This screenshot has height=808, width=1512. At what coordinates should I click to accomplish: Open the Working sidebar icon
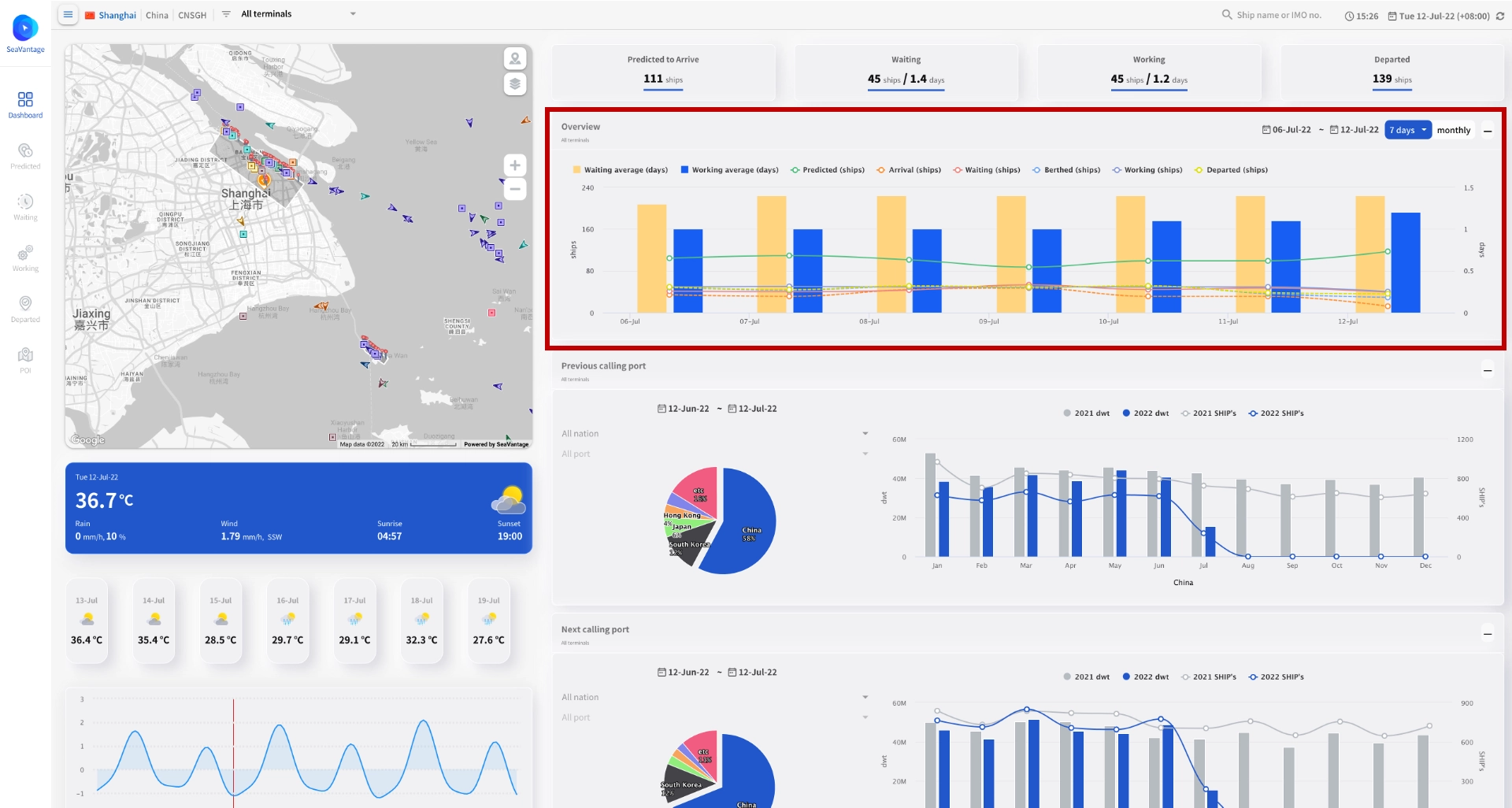coord(25,258)
